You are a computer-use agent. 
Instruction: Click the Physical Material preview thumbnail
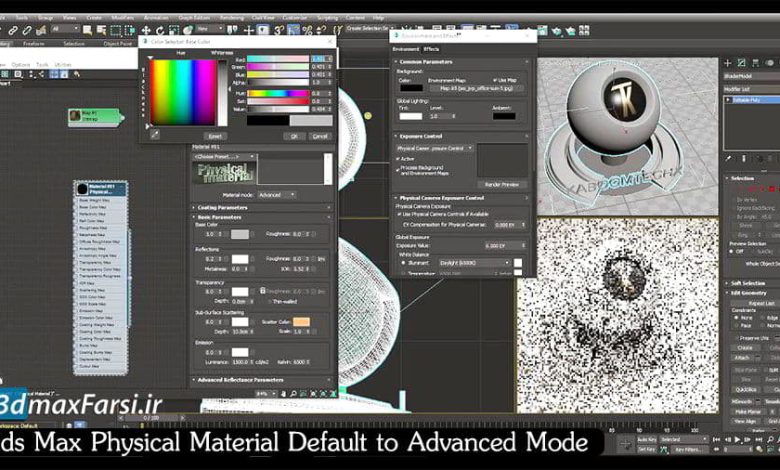coord(224,173)
